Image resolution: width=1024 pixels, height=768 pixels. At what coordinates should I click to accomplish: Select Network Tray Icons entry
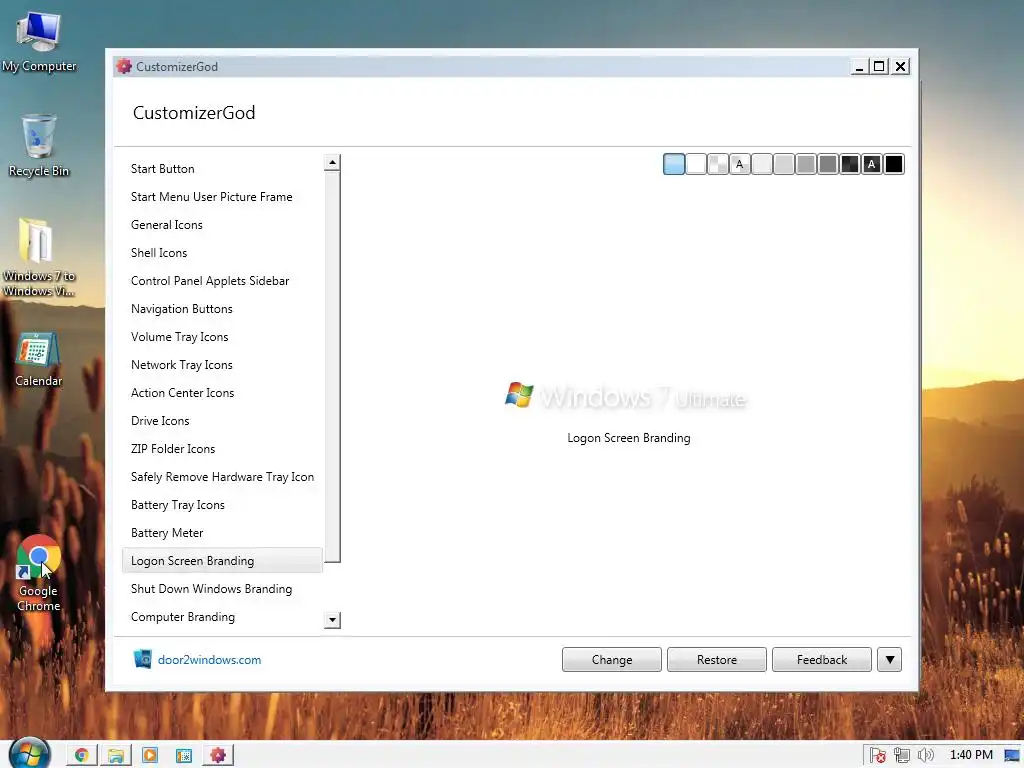pyautogui.click(x=223, y=365)
